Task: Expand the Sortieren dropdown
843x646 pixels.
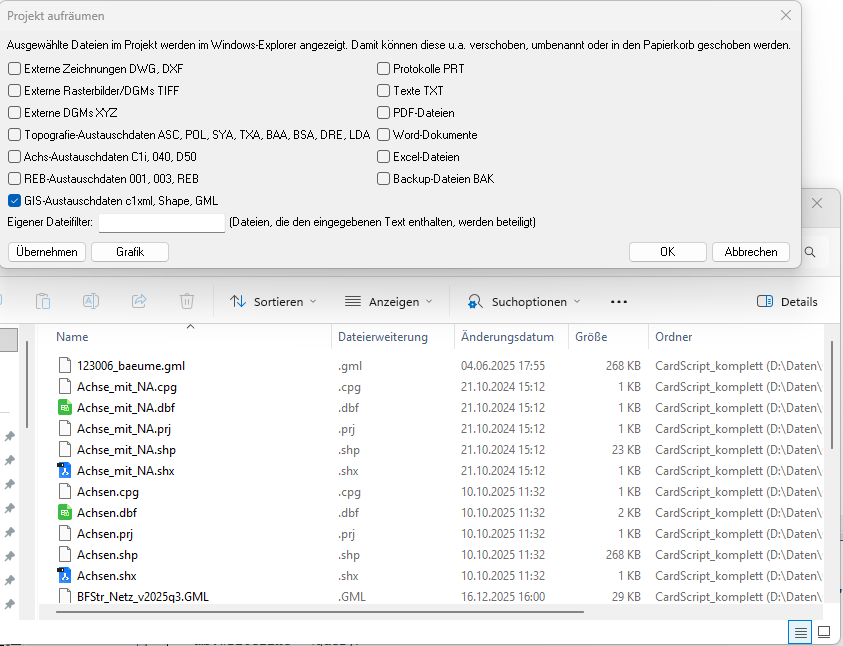Action: pyautogui.click(x=273, y=301)
